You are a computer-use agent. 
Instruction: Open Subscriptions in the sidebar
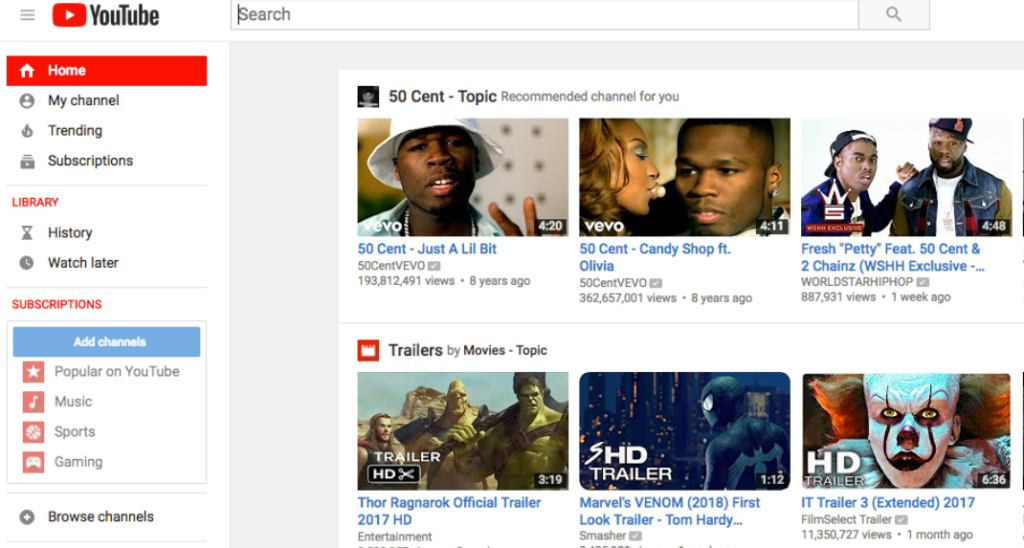90,161
